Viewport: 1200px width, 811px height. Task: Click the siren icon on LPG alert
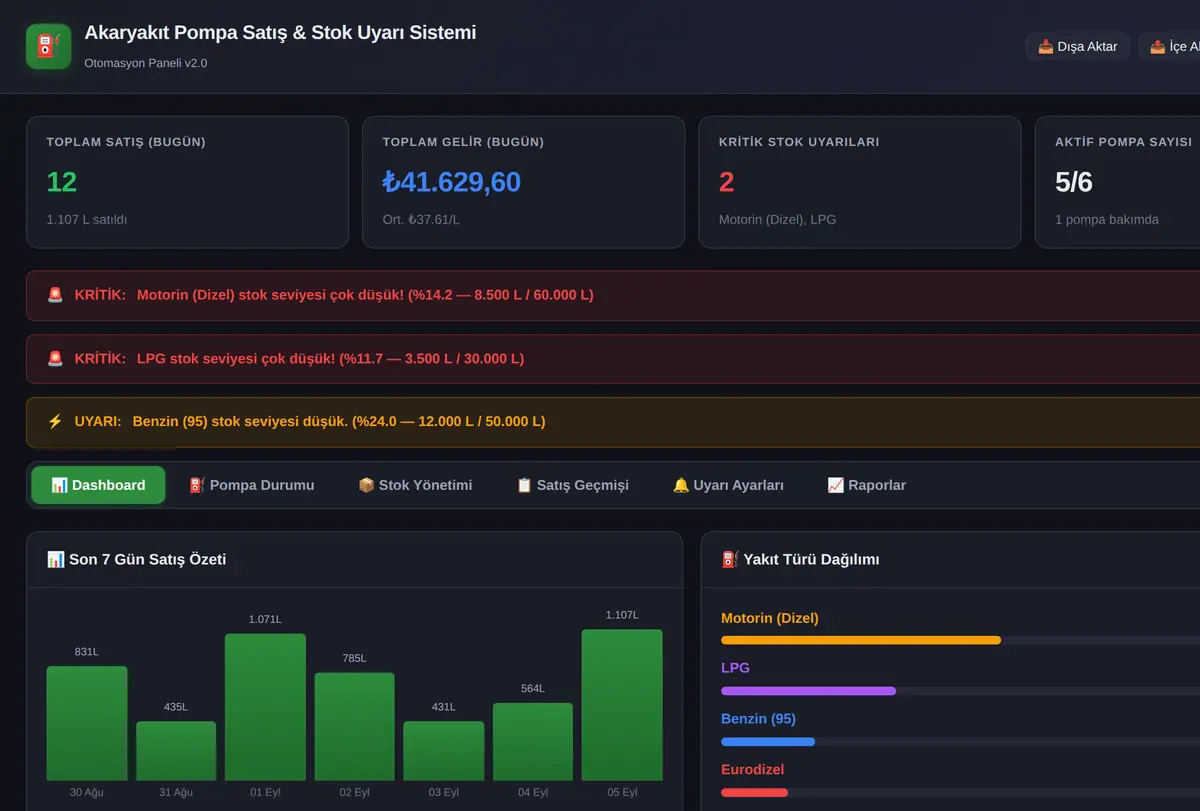(x=55, y=358)
